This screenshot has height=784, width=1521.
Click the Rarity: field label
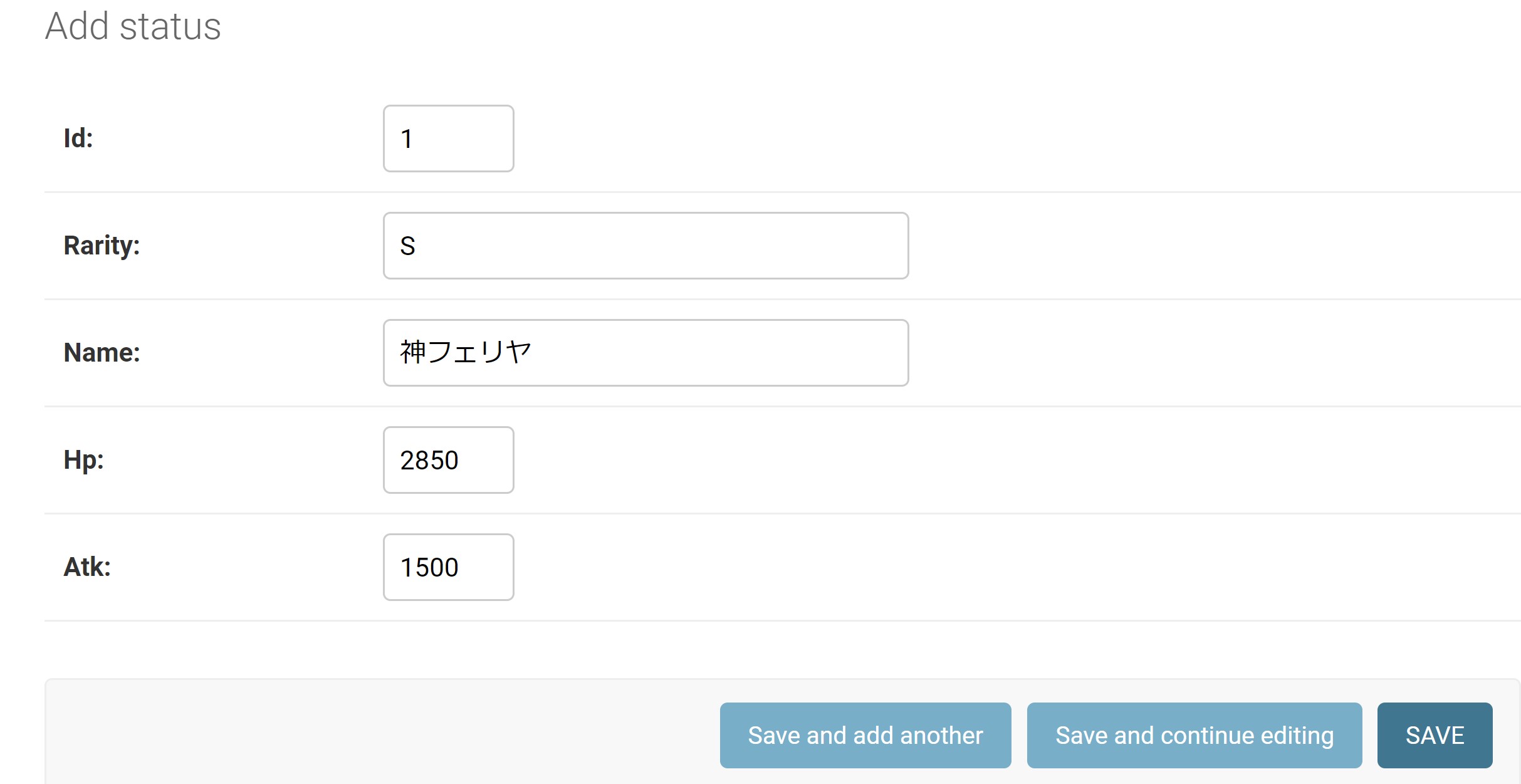(102, 246)
